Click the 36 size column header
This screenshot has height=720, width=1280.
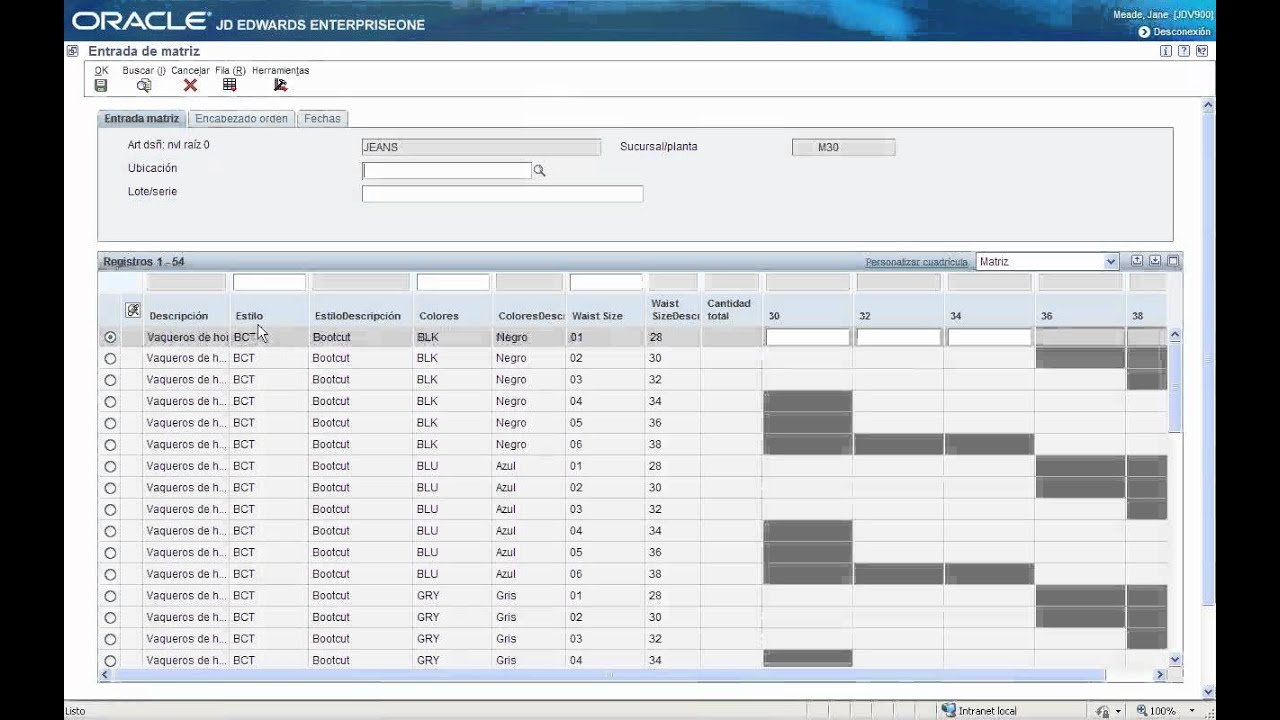(x=1046, y=316)
